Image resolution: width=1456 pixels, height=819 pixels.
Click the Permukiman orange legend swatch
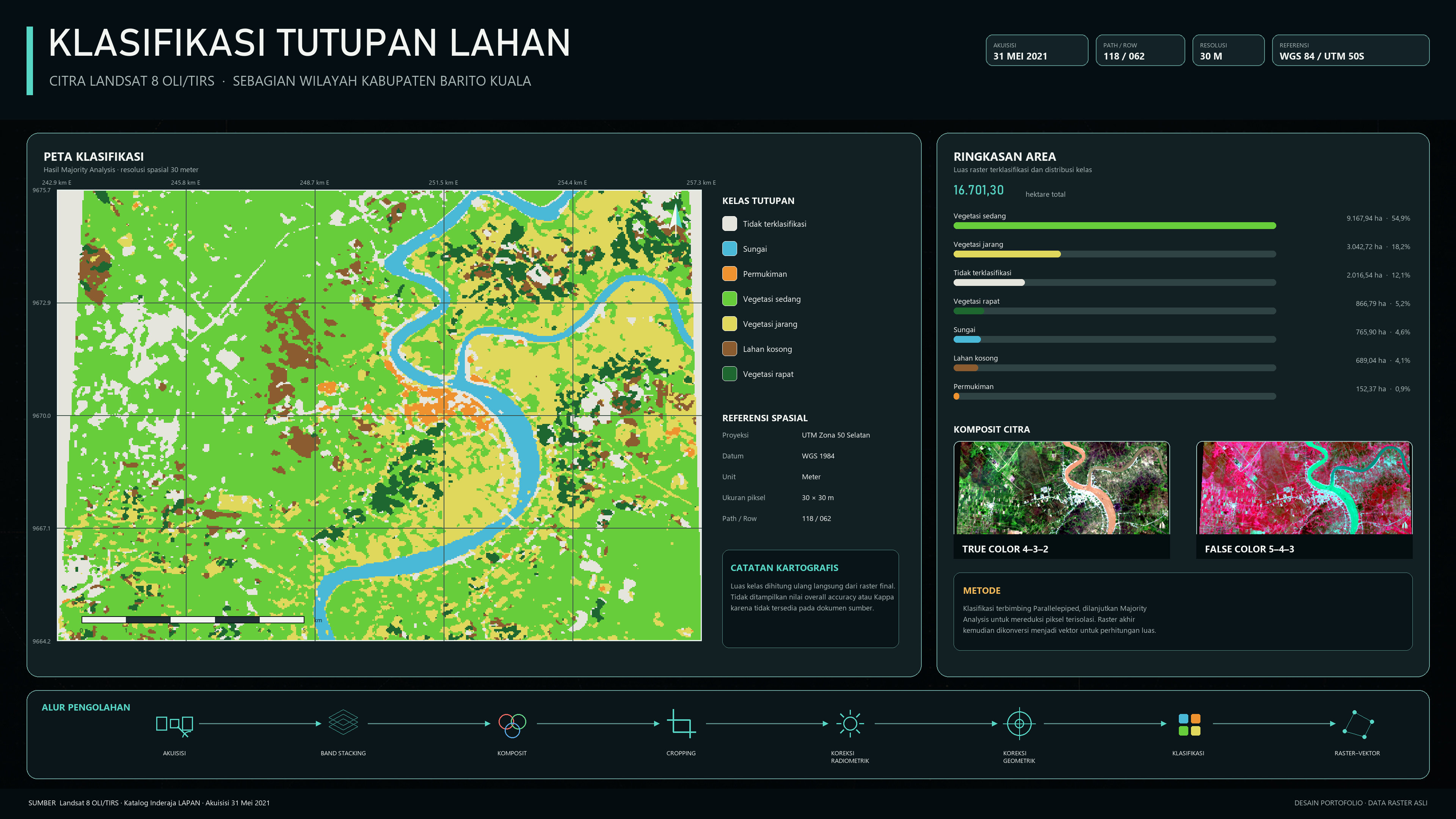pyautogui.click(x=730, y=273)
